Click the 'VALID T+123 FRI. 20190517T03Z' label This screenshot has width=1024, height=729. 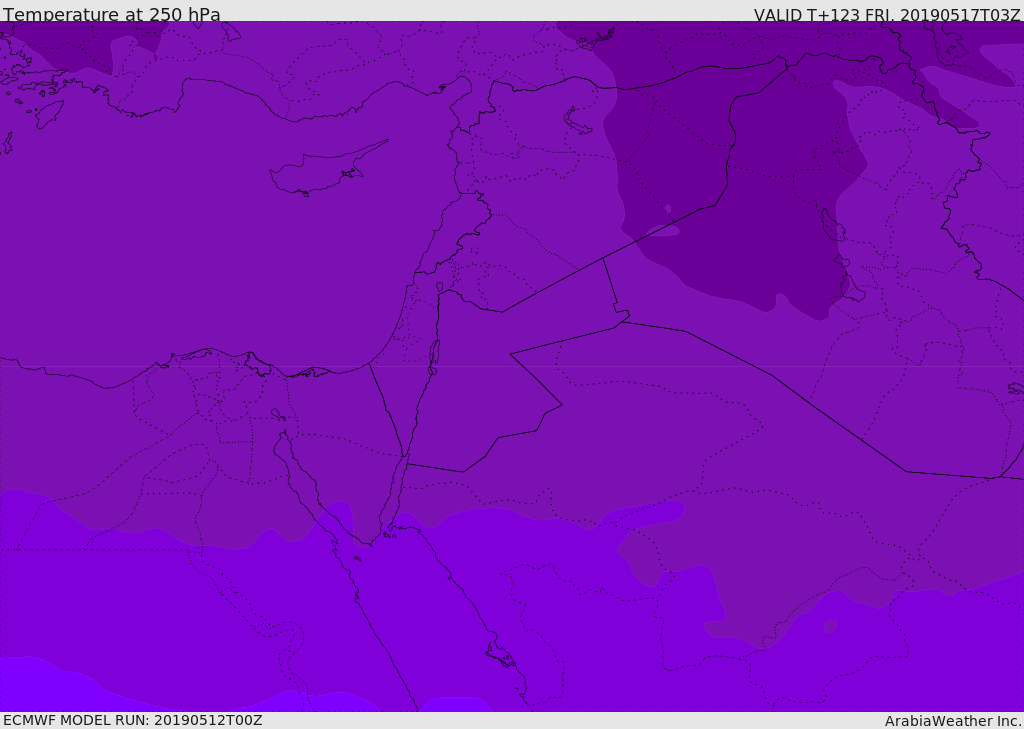tap(887, 15)
